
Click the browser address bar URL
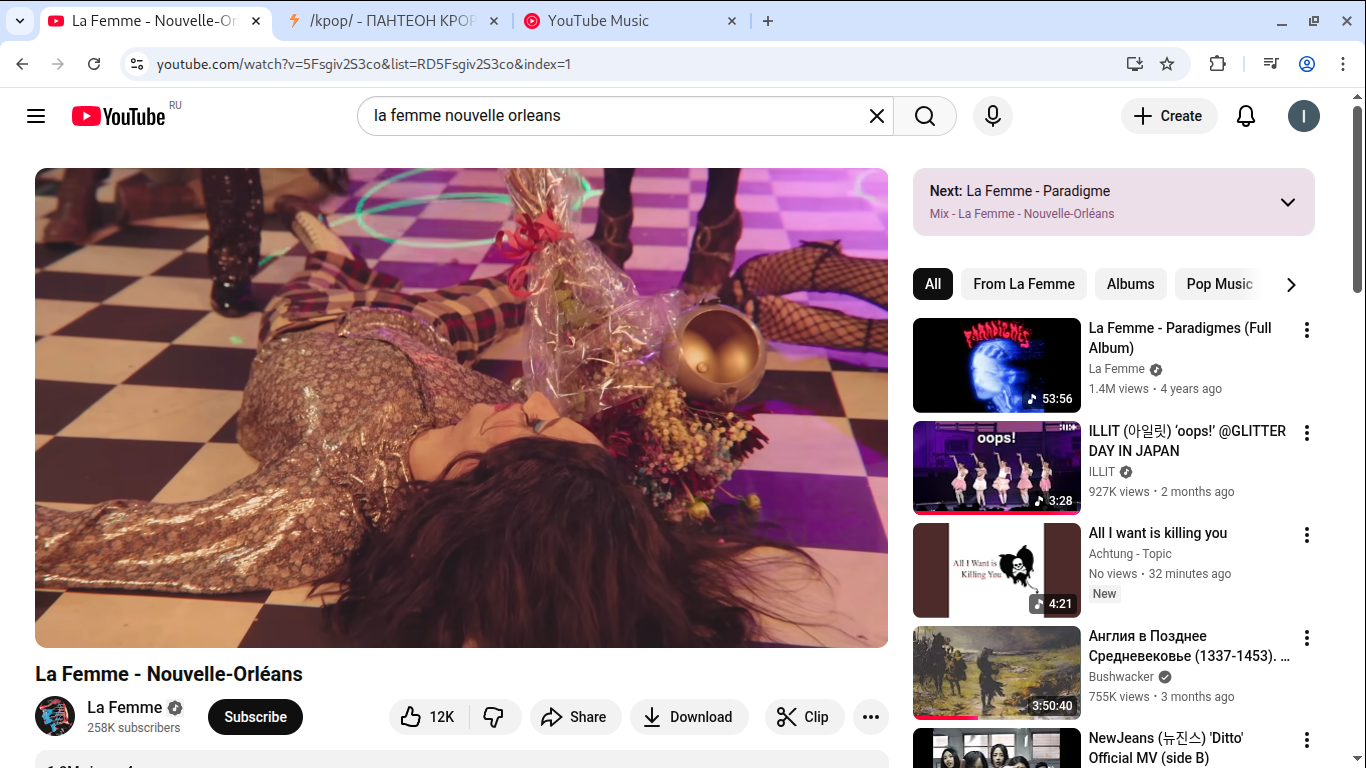tap(364, 64)
